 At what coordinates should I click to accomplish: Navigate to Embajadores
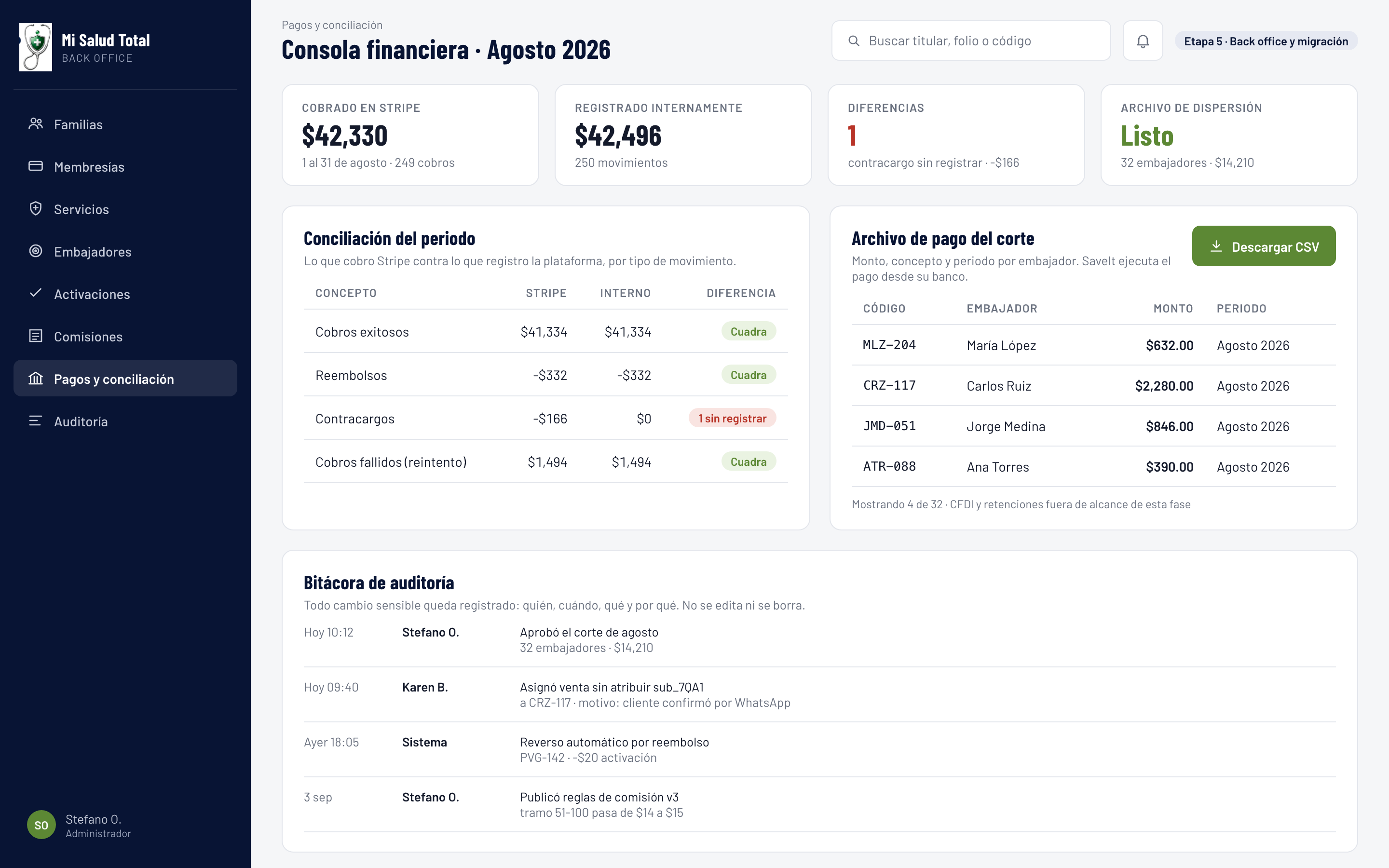coord(125,251)
